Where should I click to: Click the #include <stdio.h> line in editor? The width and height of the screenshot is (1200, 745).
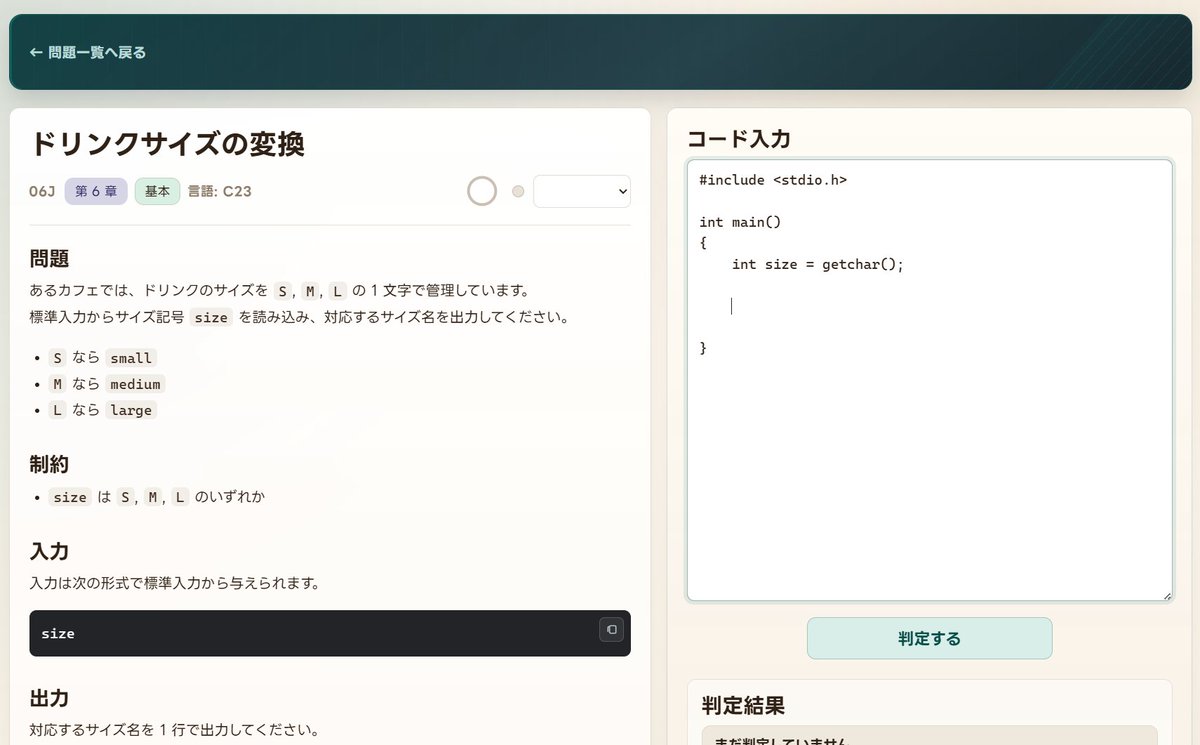(x=773, y=180)
